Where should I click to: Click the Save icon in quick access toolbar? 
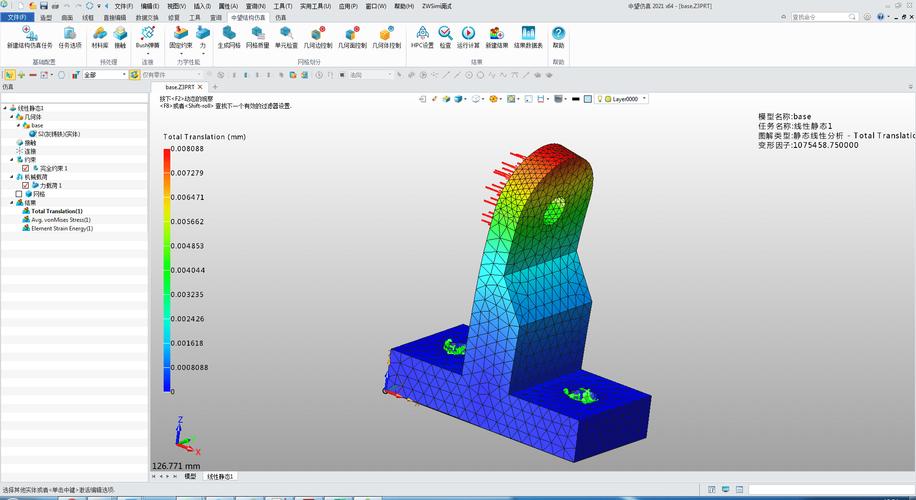[44, 6]
